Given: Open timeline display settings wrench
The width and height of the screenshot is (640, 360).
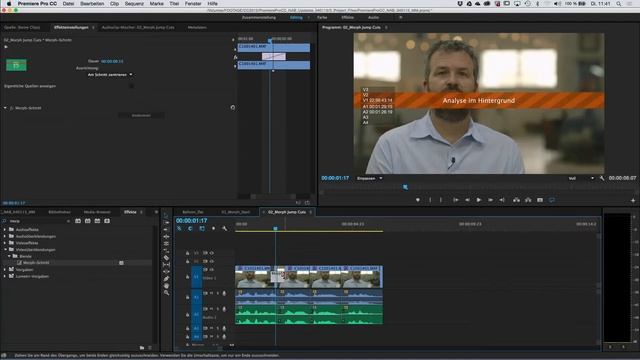Looking at the screenshot, I should tap(224, 229).
